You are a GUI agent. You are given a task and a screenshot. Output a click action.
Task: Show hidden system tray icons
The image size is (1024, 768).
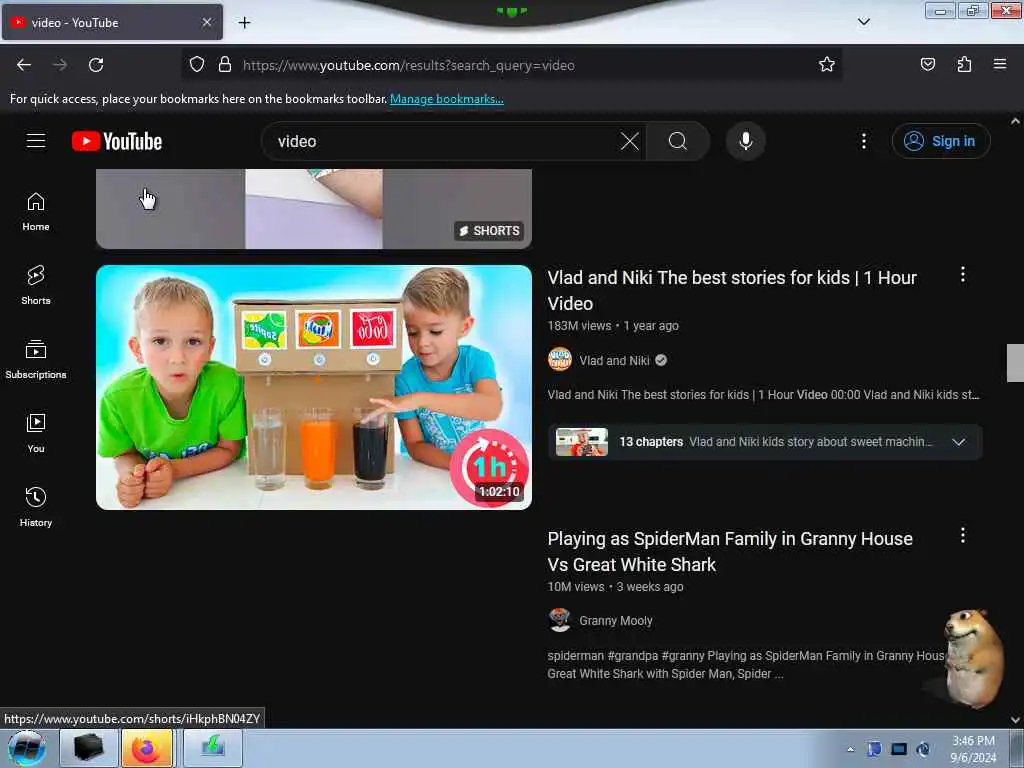pos(850,749)
